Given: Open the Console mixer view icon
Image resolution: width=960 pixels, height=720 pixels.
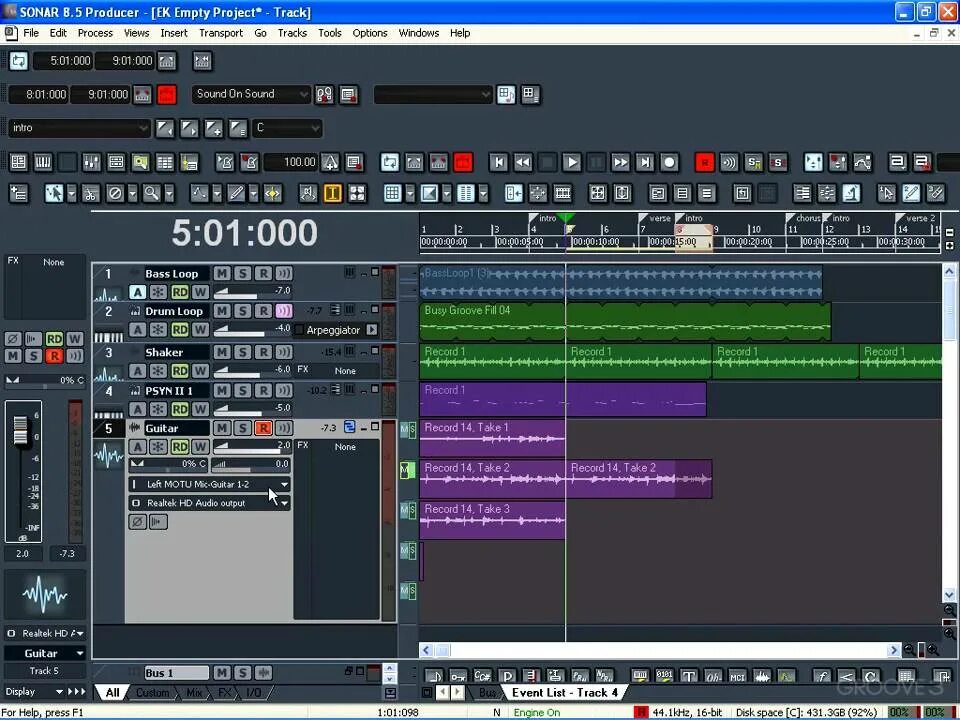Looking at the screenshot, I should 91,162.
